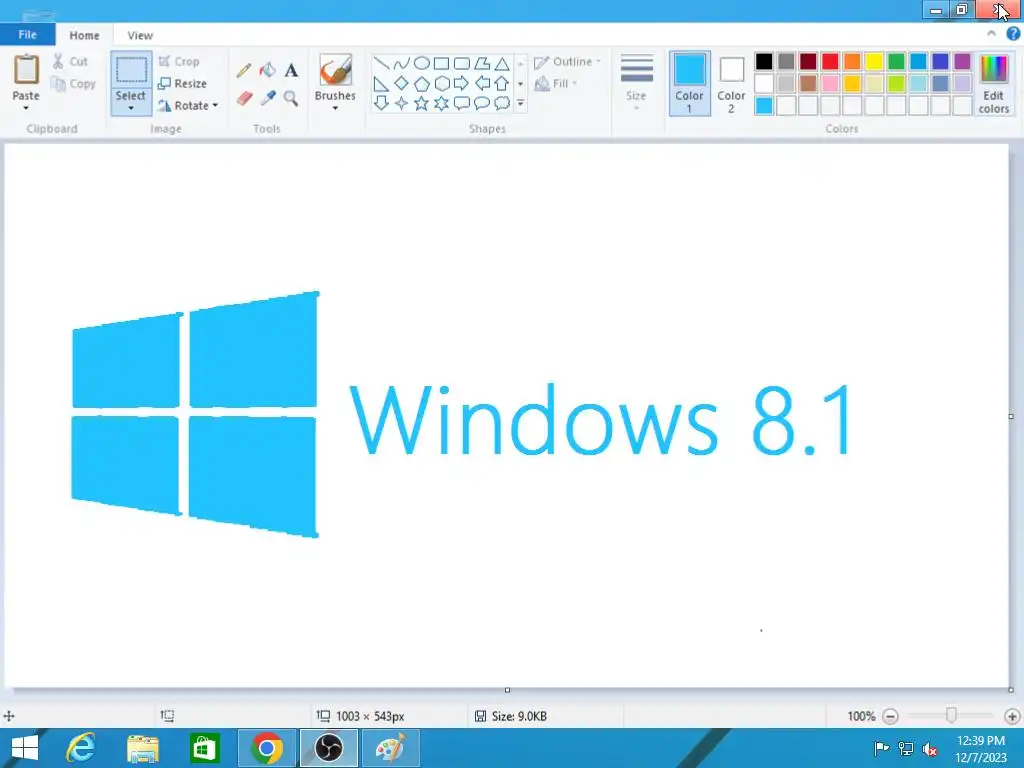Collapse the ribbon with the chevron

(991, 34)
